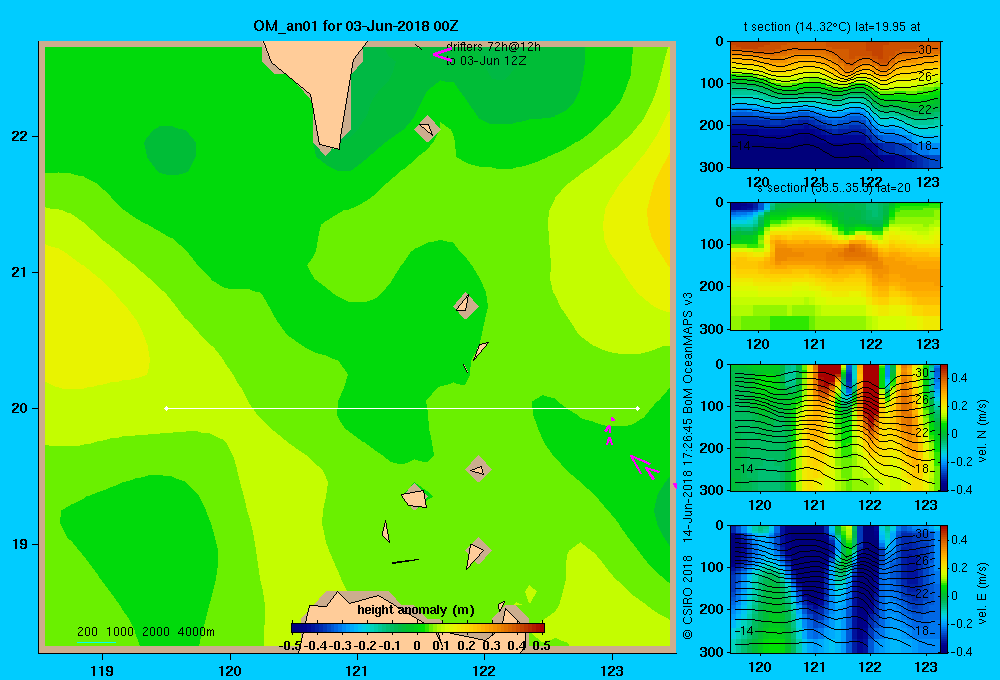1000x680 pixels.
Task: Click the magenta drifter arrow beside drifters label
Action: [442, 54]
